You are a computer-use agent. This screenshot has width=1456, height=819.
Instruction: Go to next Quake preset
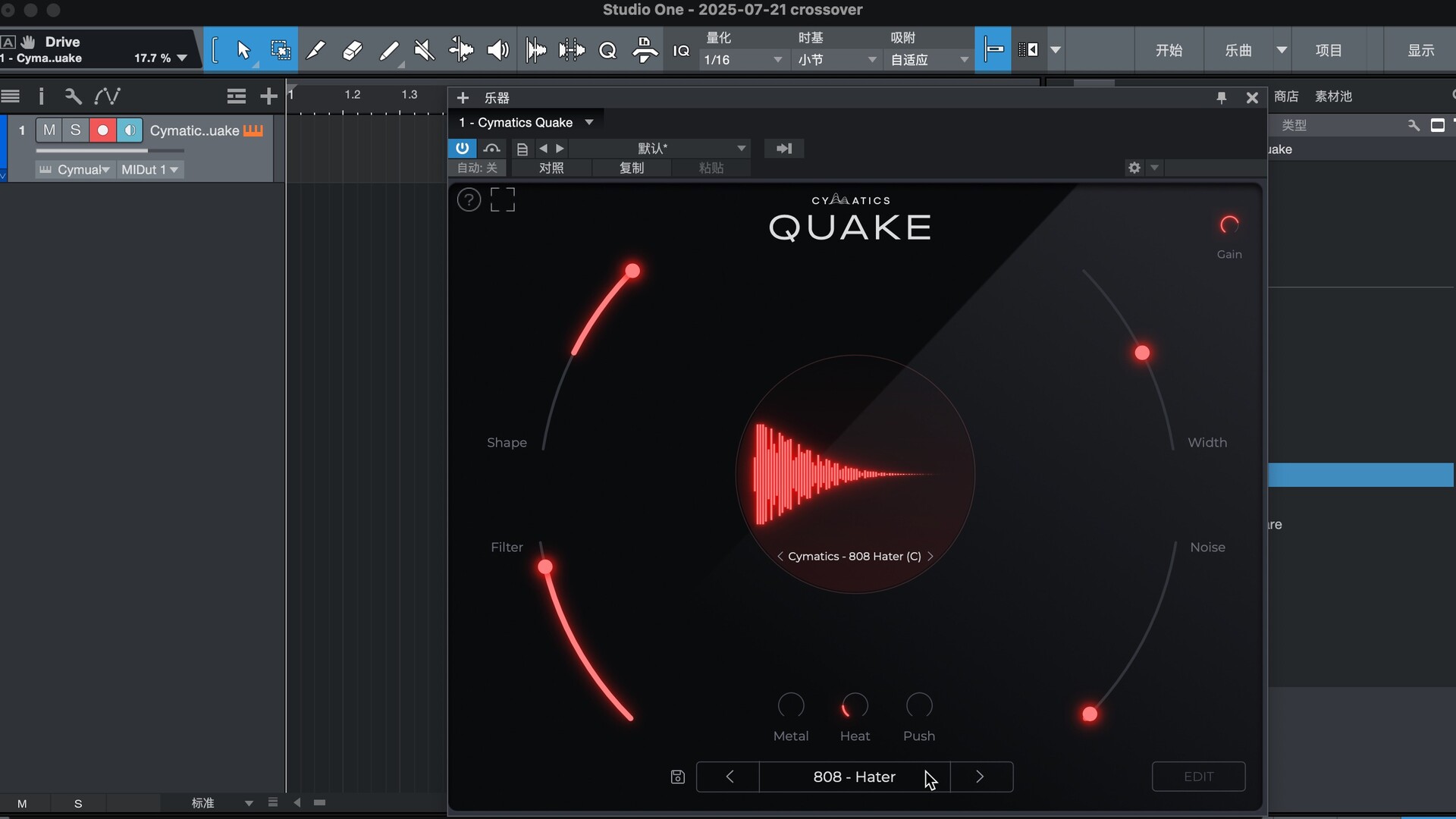[981, 777]
